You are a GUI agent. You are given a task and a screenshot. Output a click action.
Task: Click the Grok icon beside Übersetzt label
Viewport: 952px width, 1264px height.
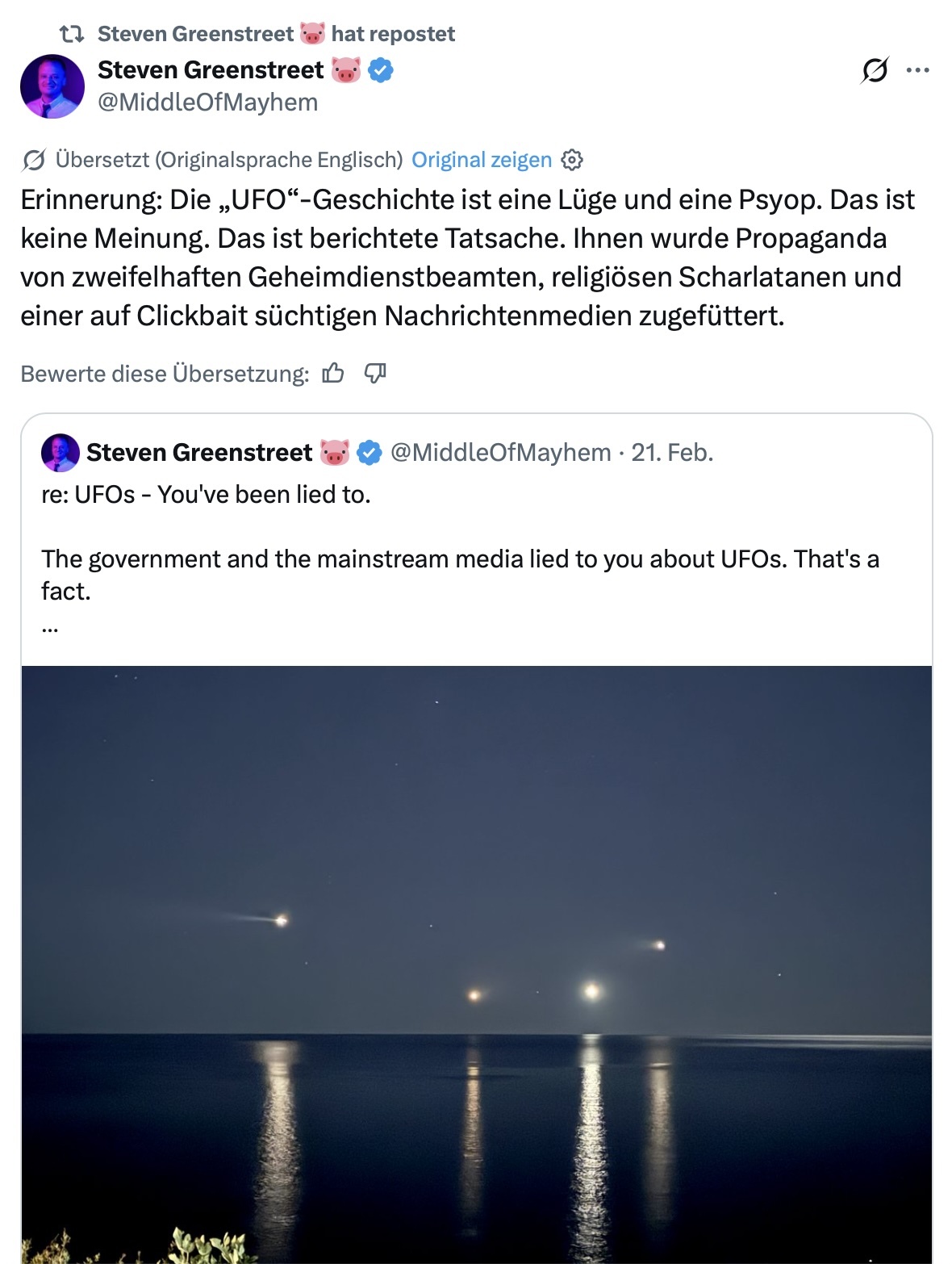[34, 161]
